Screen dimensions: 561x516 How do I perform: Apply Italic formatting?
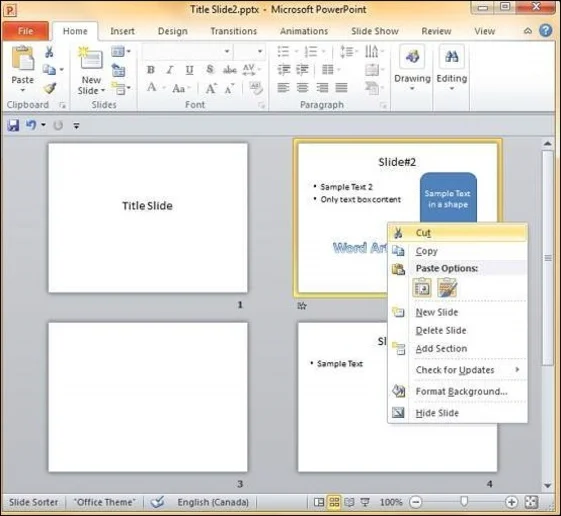[x=170, y=70]
